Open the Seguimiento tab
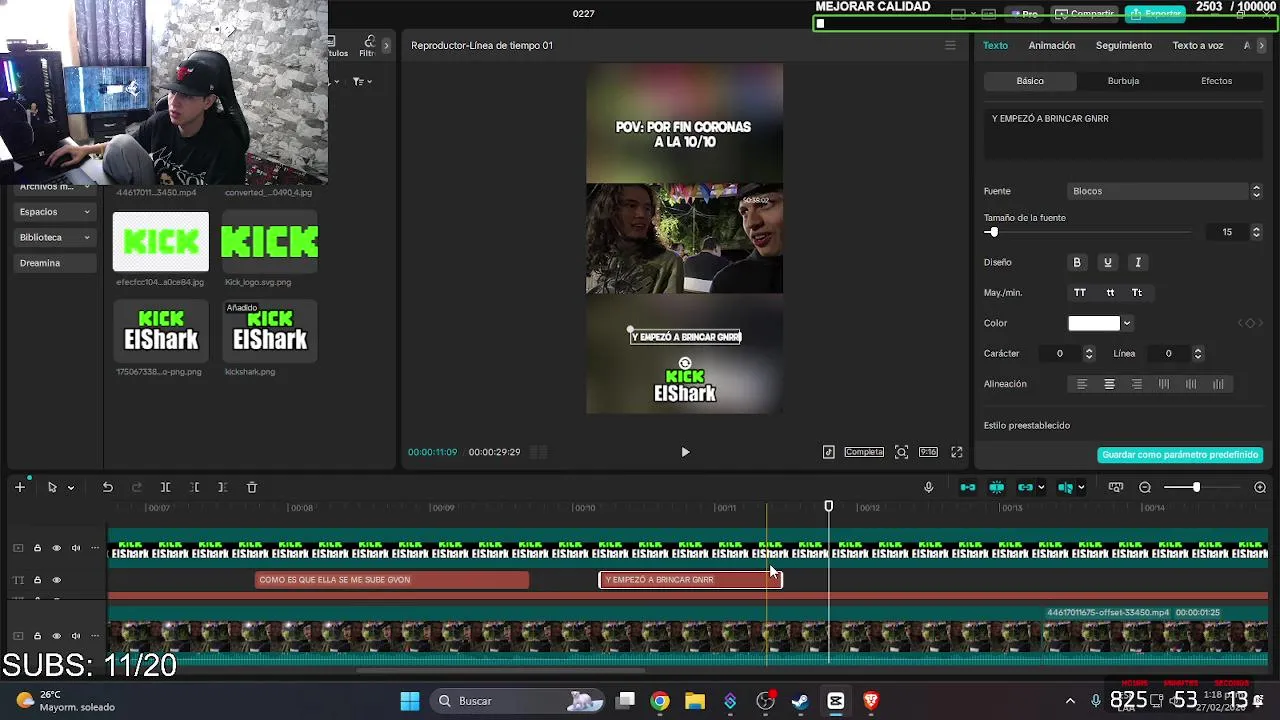Image resolution: width=1280 pixels, height=720 pixels. point(1124,45)
